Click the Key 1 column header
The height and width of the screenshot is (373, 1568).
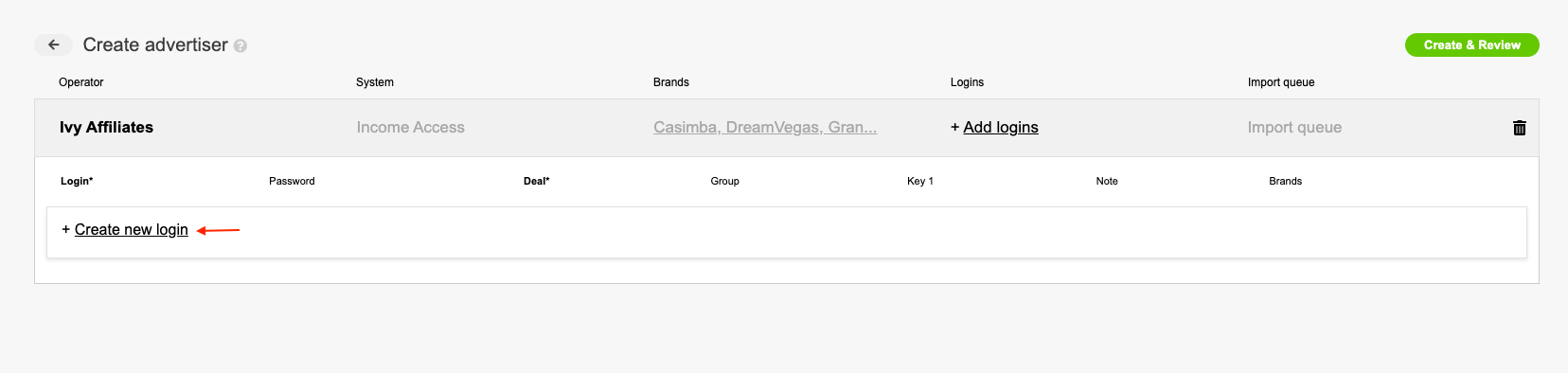920,181
